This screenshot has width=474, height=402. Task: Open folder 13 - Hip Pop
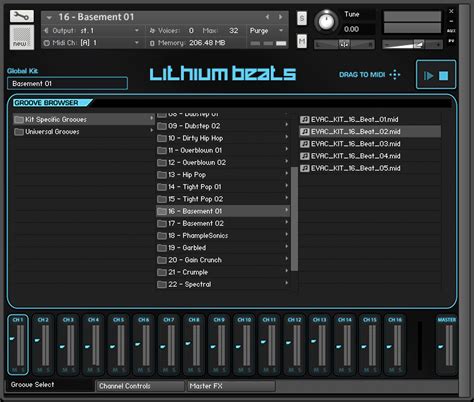tap(223, 175)
